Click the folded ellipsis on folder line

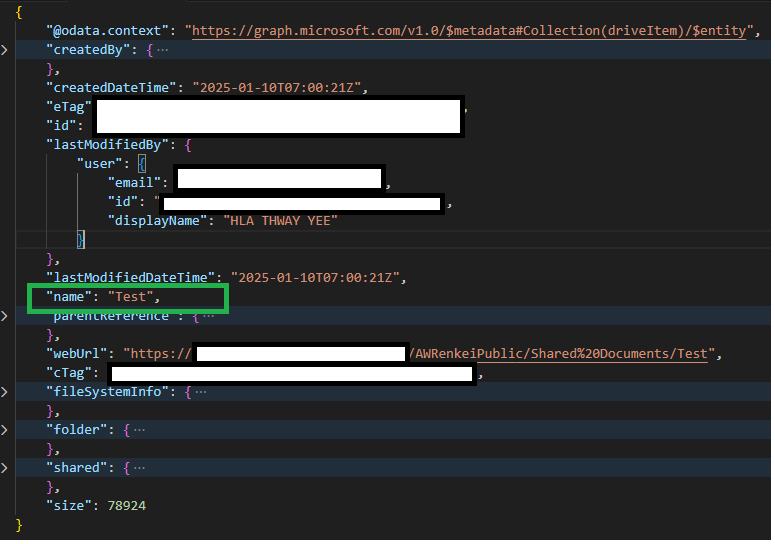(x=139, y=430)
